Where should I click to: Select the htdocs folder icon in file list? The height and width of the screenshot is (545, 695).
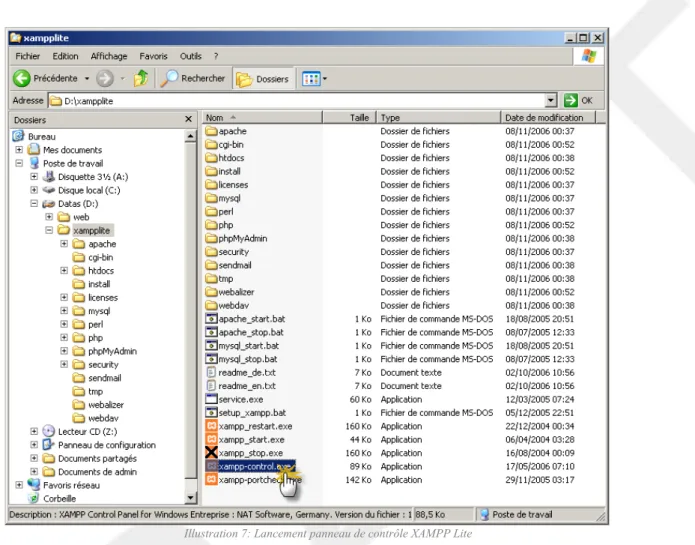click(211, 158)
